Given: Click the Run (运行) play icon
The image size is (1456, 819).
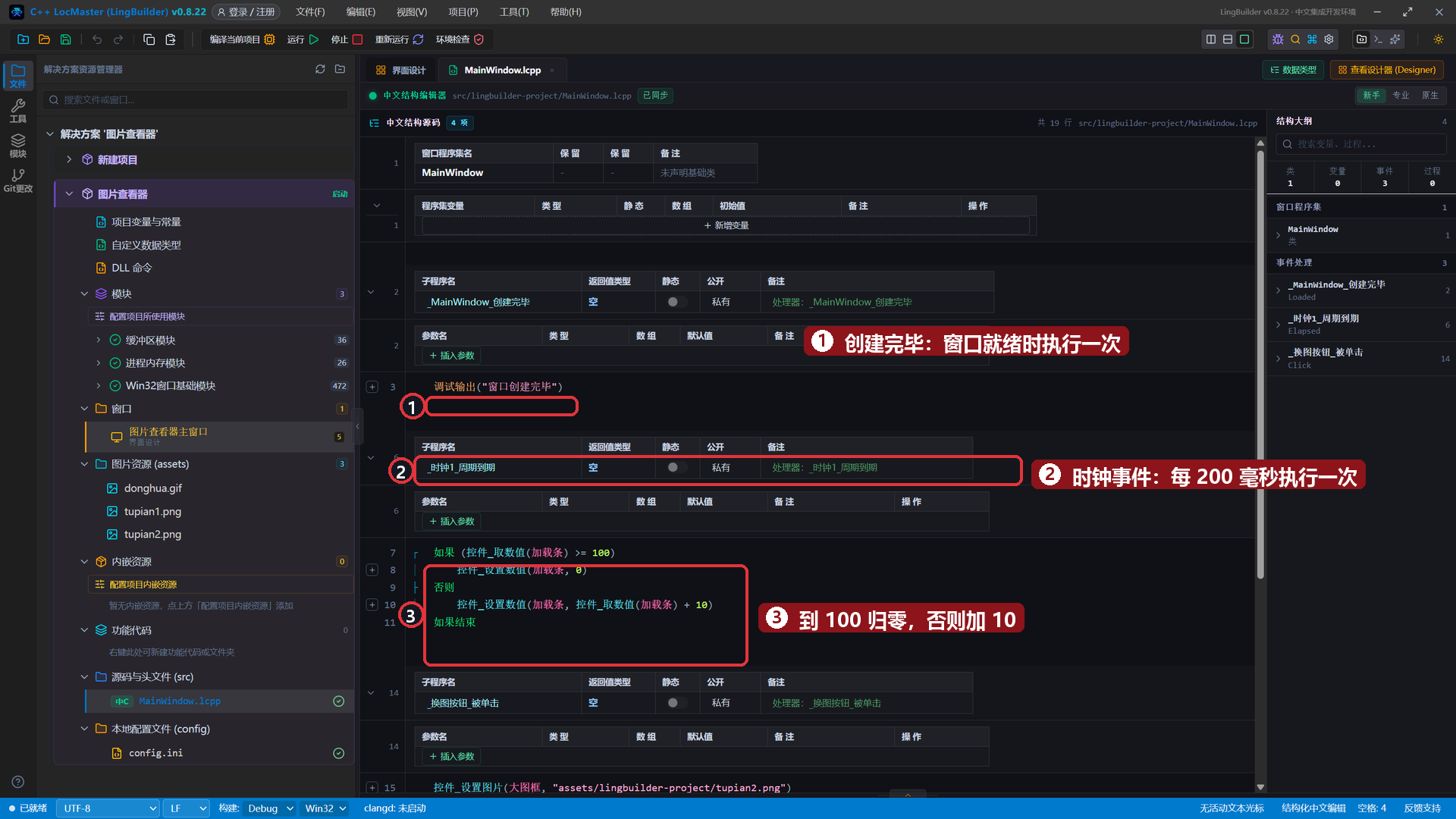Looking at the screenshot, I should [314, 39].
